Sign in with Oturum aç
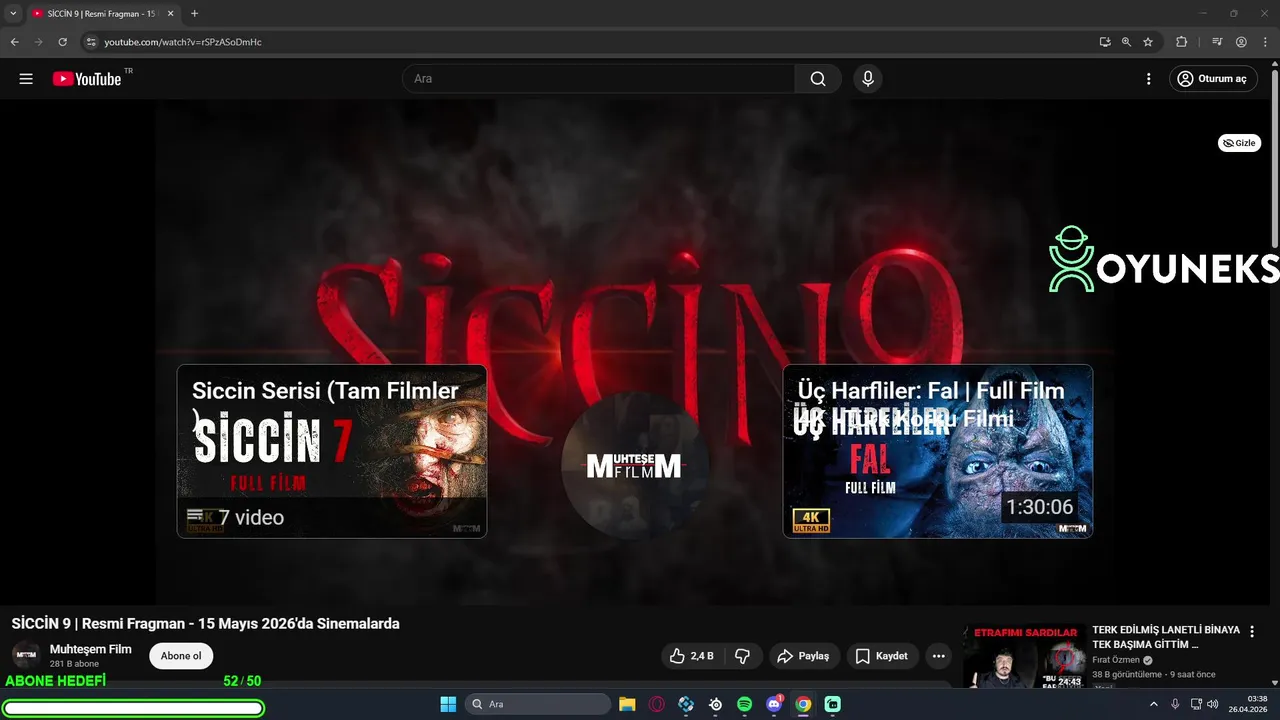This screenshot has width=1280, height=720. coord(1213,79)
